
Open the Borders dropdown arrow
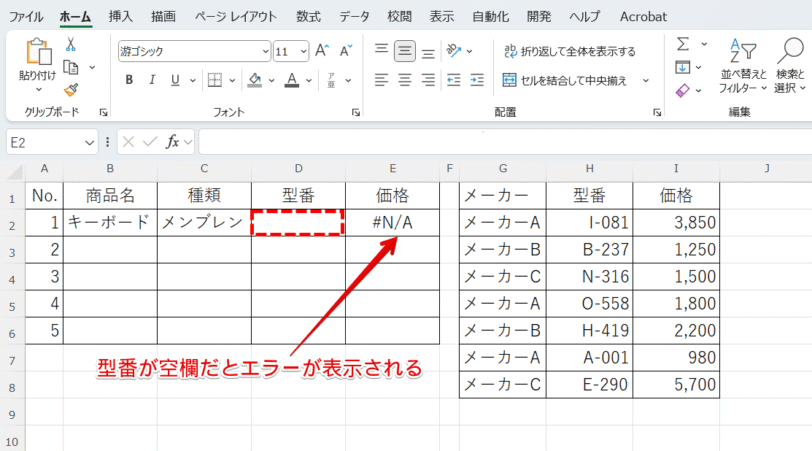pos(232,80)
